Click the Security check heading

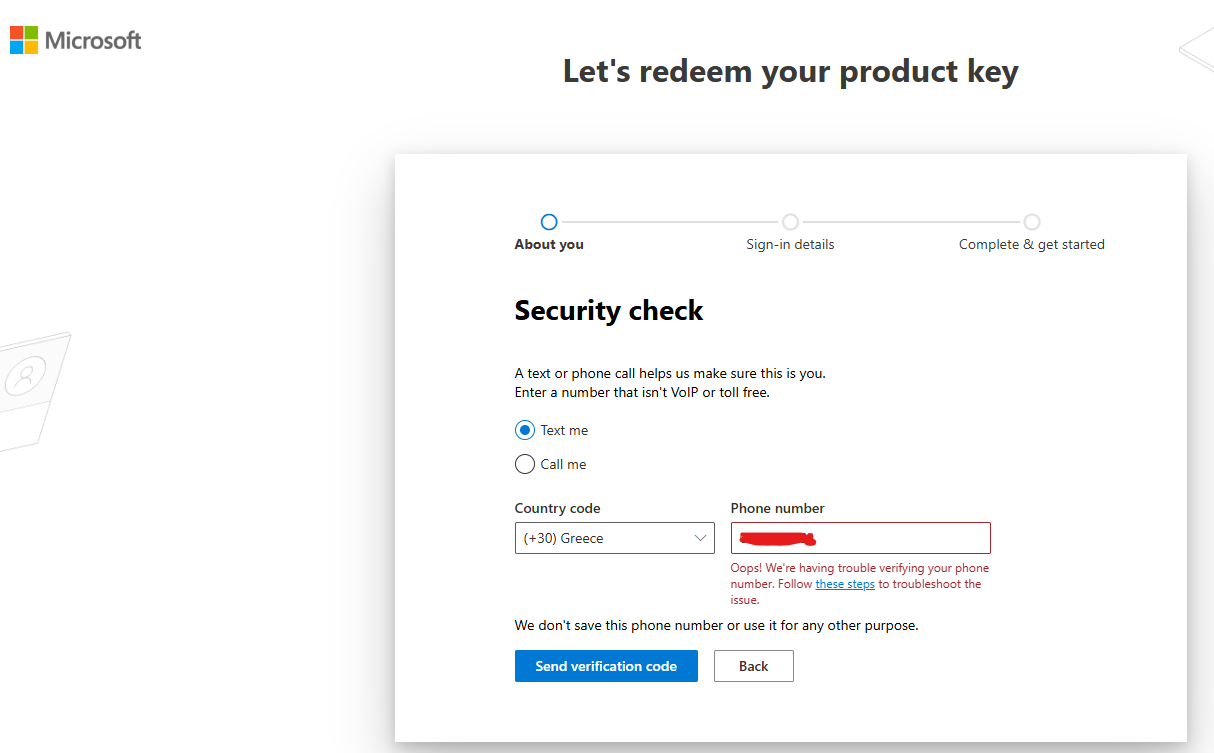[x=609, y=310]
